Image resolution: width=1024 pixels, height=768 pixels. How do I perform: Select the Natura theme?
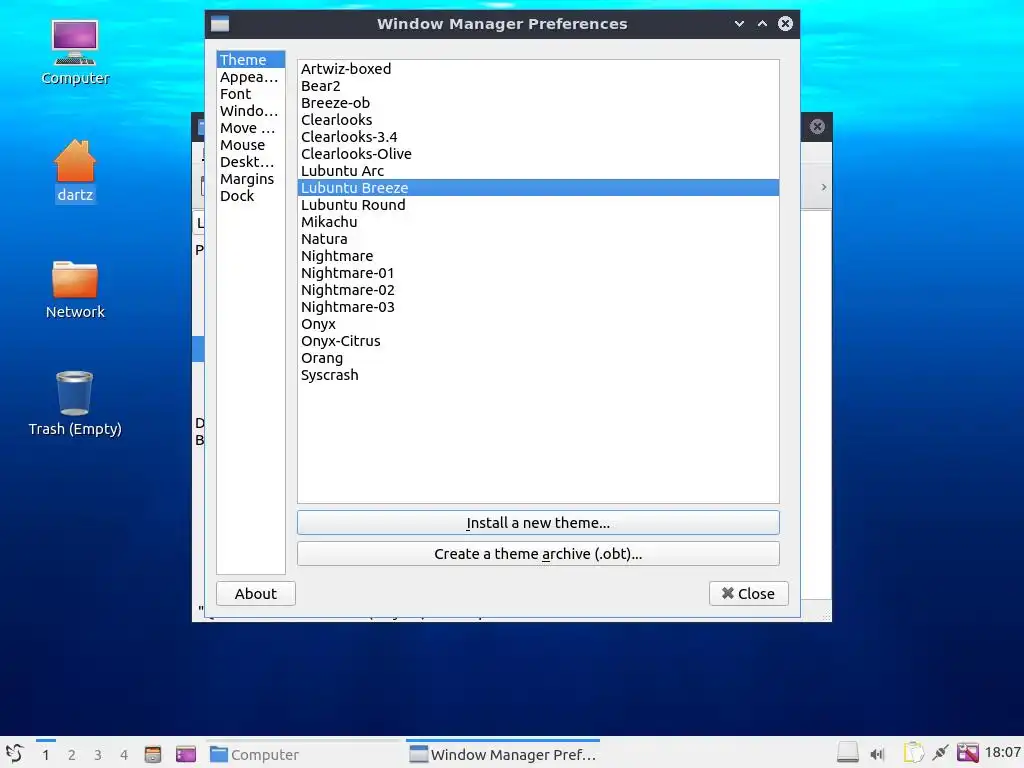[538, 238]
